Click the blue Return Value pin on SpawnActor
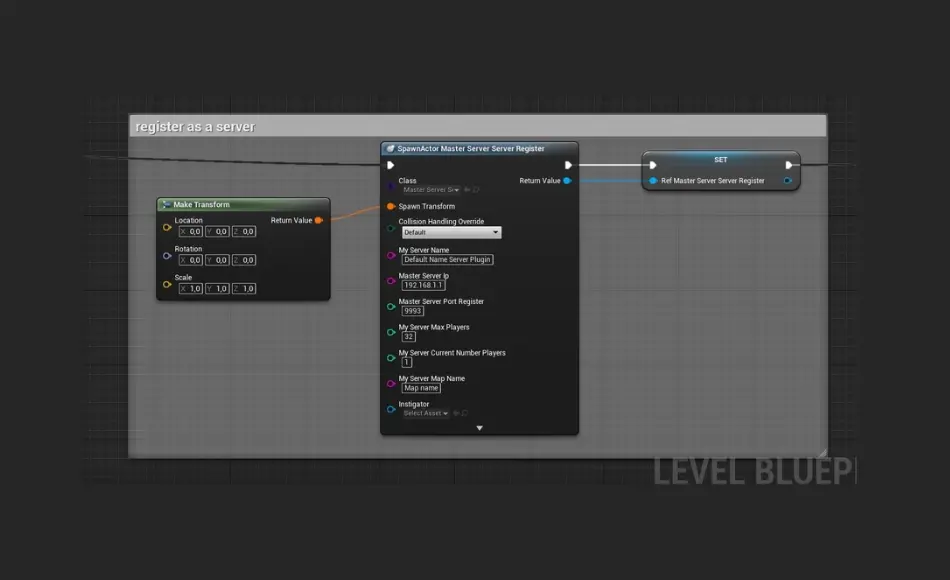Screen dimensions: 950x580 click(x=566, y=180)
